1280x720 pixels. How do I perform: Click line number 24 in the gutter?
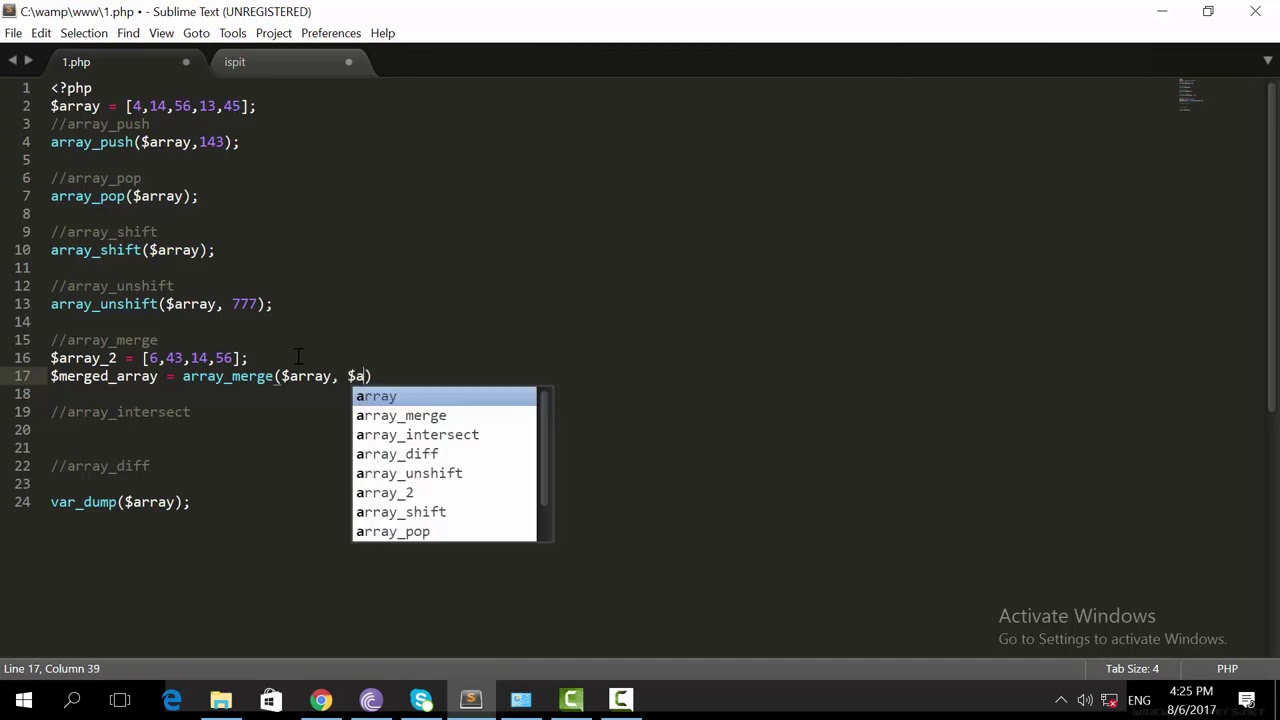pos(22,502)
